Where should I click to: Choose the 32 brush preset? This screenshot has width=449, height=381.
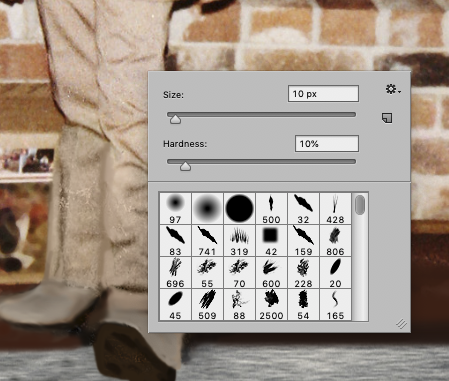(x=303, y=208)
